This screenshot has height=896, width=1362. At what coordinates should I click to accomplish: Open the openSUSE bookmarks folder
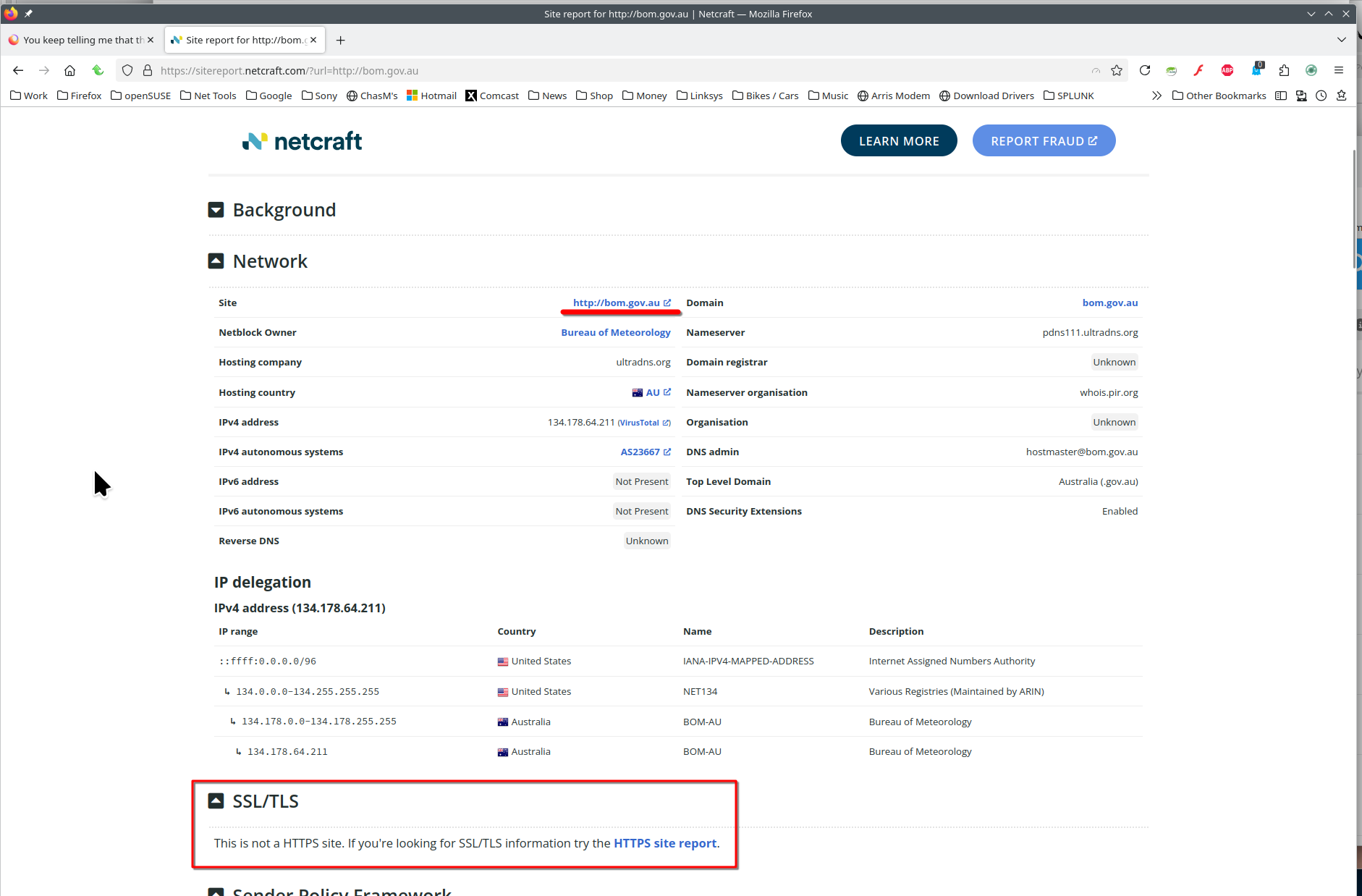point(141,96)
